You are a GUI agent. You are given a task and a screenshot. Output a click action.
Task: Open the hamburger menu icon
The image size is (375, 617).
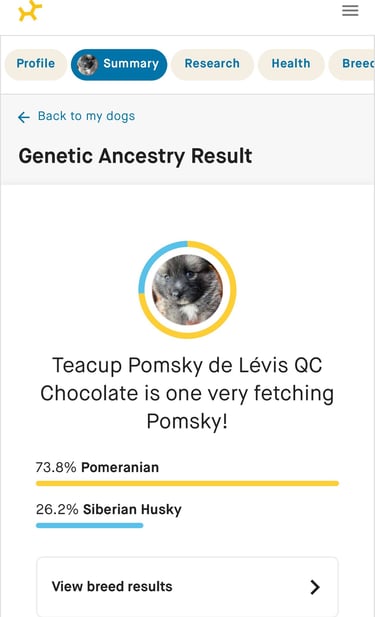click(x=350, y=11)
